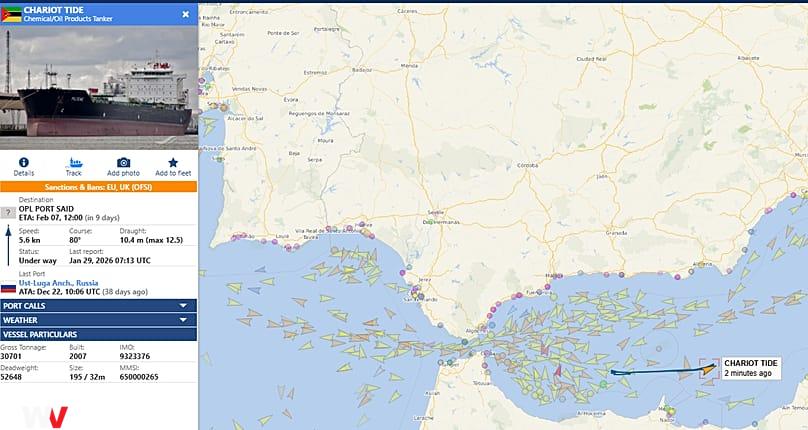This screenshot has height=430, width=808.
Task: Click the last report Jan 29, 2026 timestamp
Action: [x=110, y=260]
